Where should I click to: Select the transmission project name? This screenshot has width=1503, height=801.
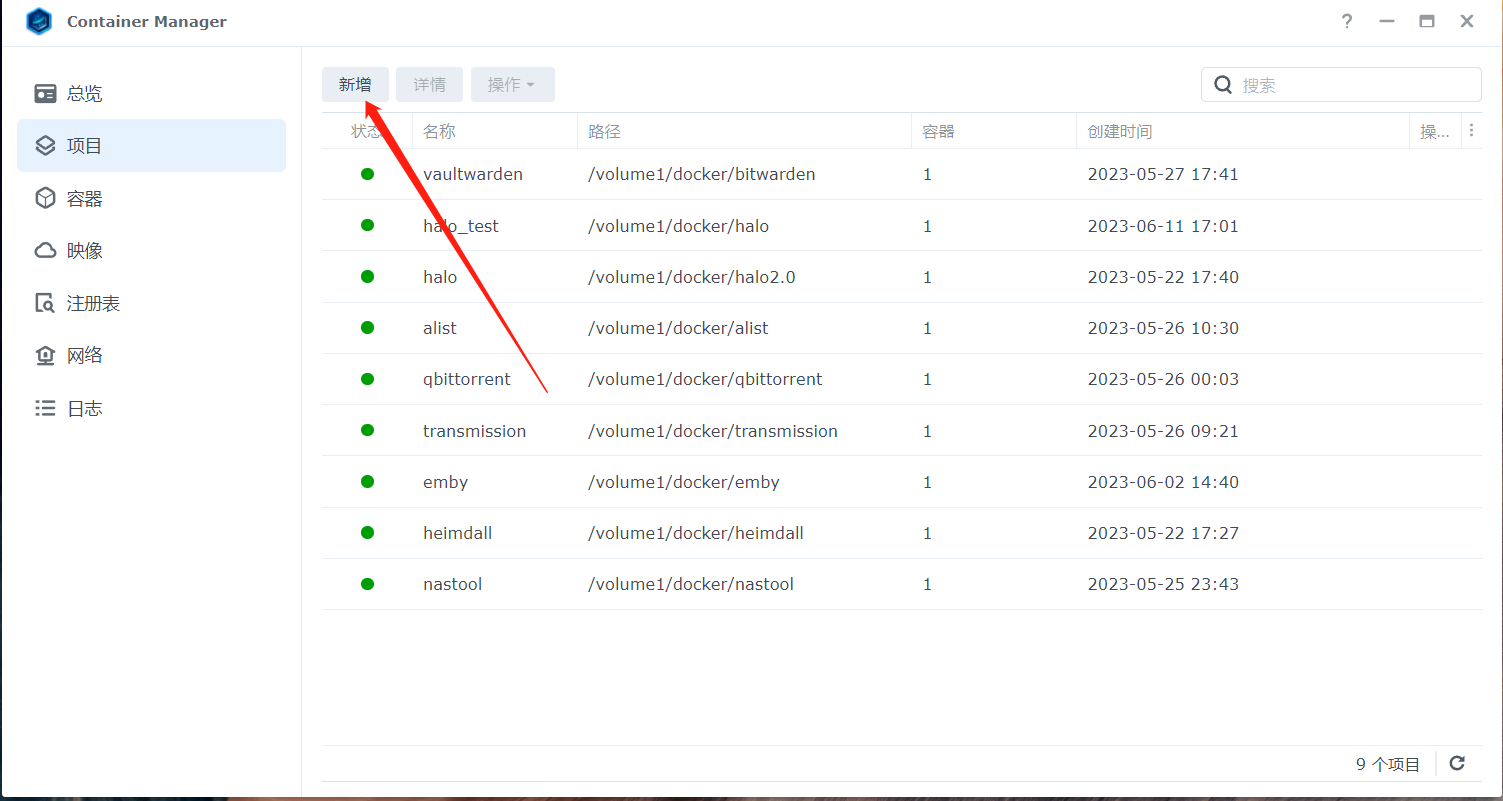pos(475,431)
